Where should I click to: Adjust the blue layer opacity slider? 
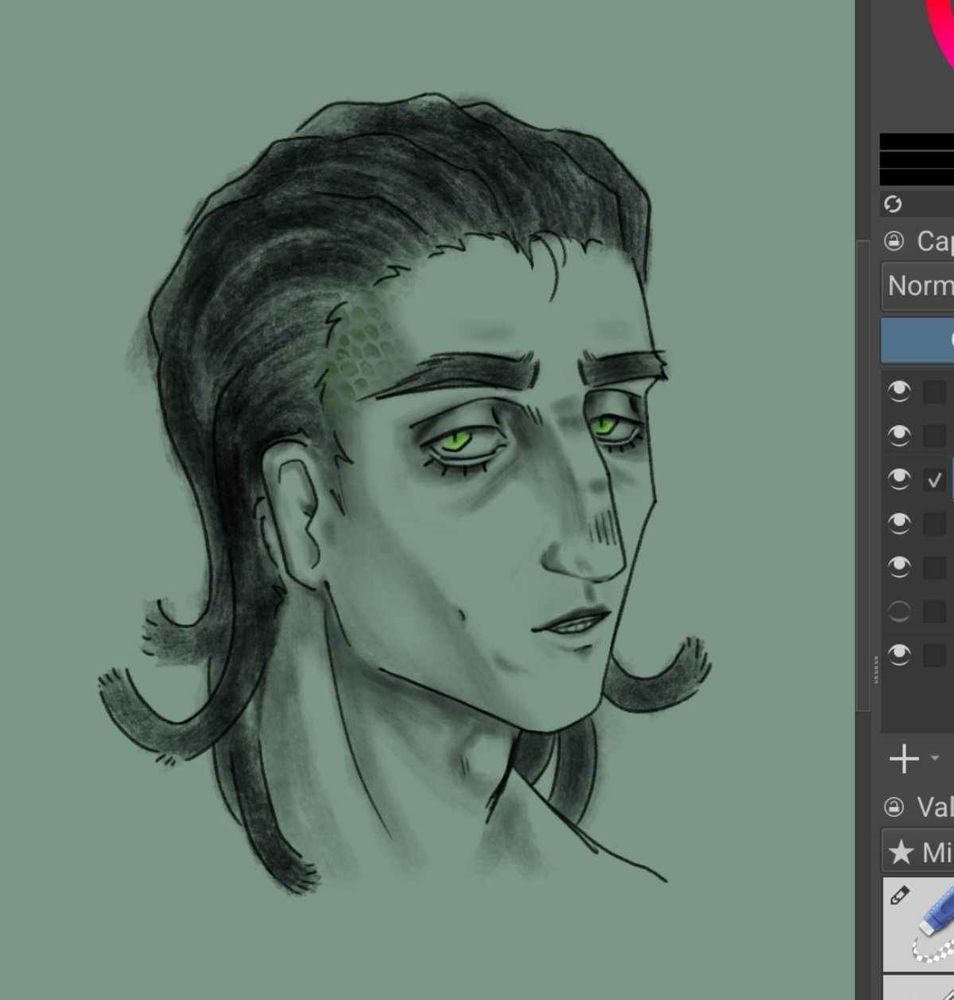[918, 340]
